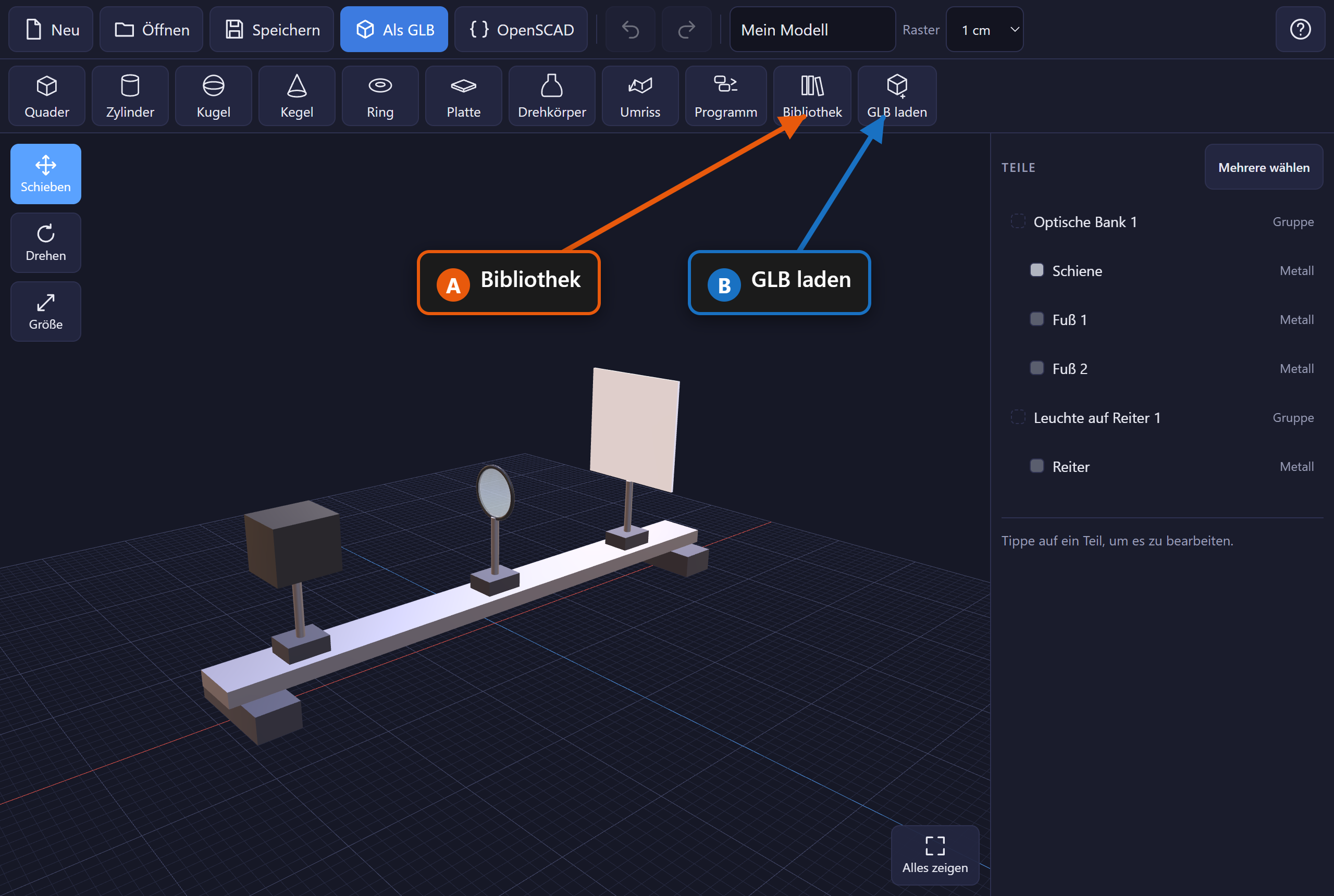Insert a Kegel cone

(297, 96)
